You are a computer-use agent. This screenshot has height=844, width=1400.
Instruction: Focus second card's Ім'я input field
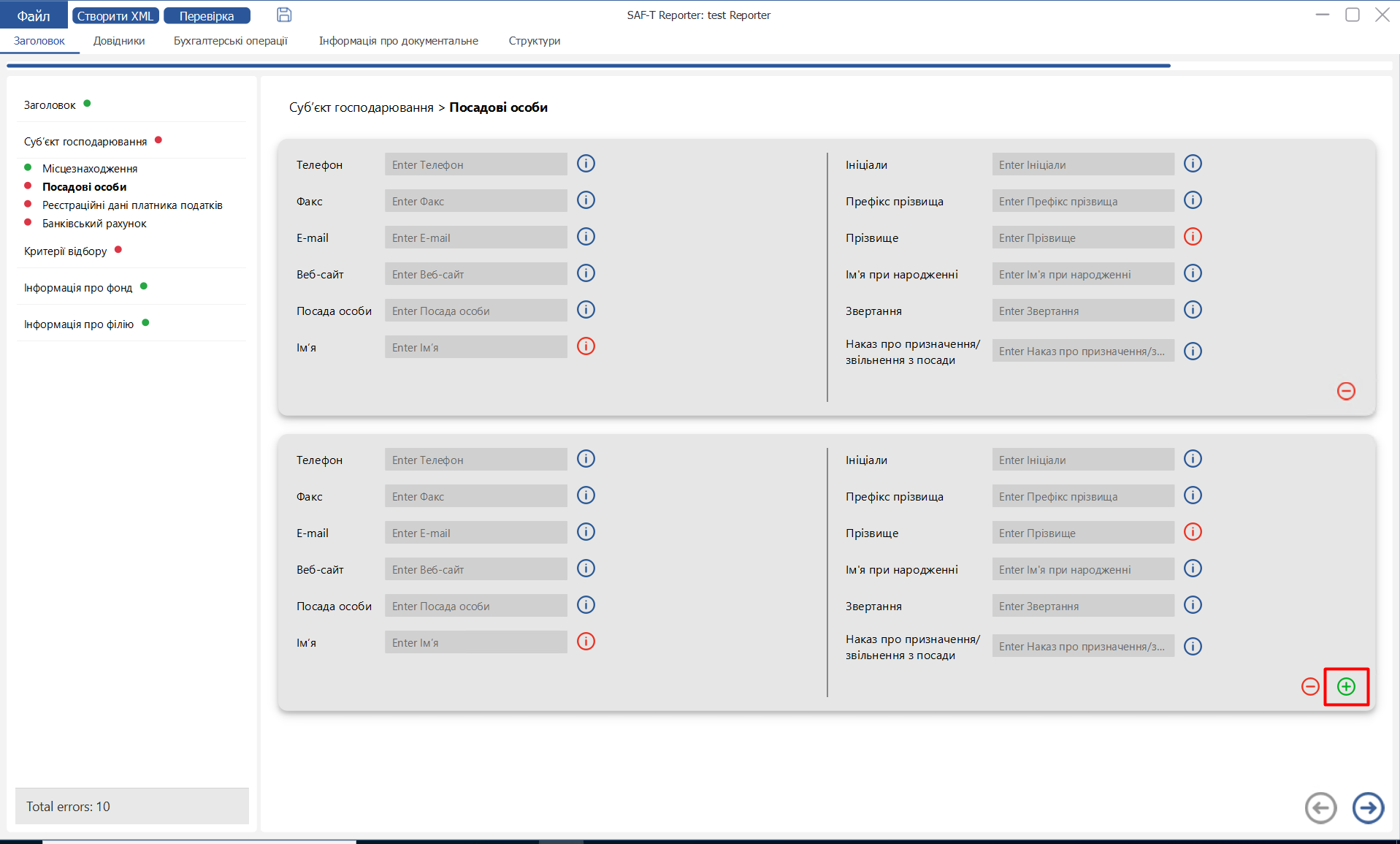pos(476,642)
